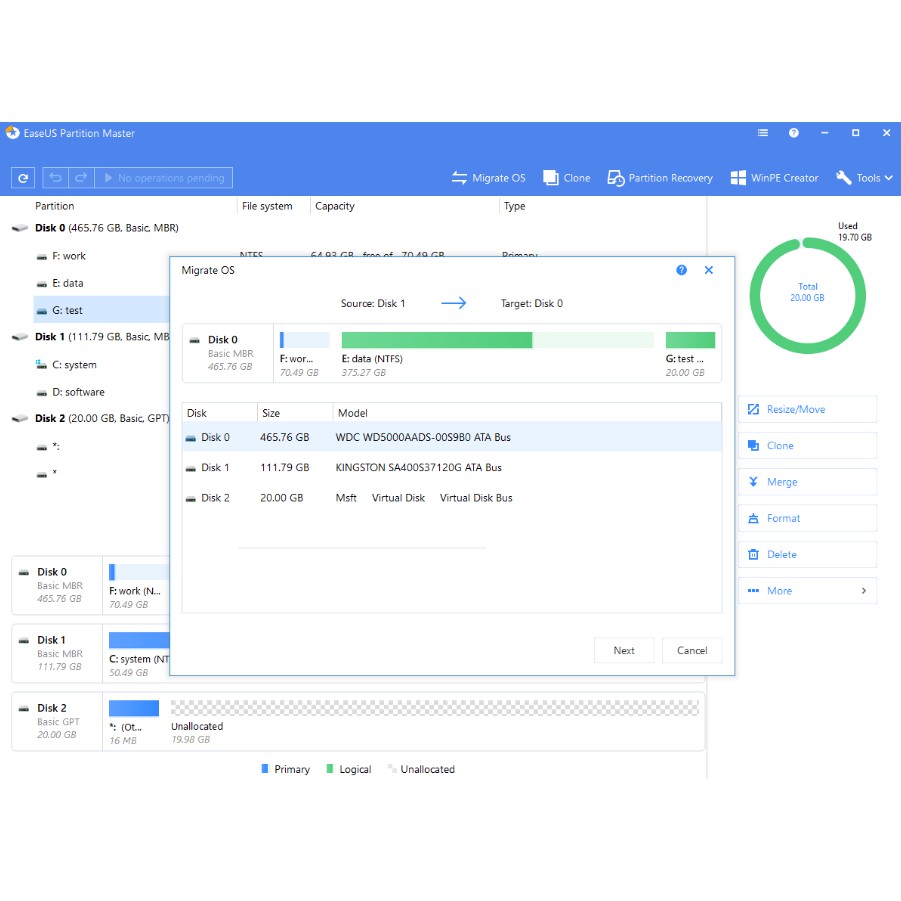This screenshot has height=901, width=901.
Task: Click the help icon in Migrate OS dialog
Action: (681, 270)
